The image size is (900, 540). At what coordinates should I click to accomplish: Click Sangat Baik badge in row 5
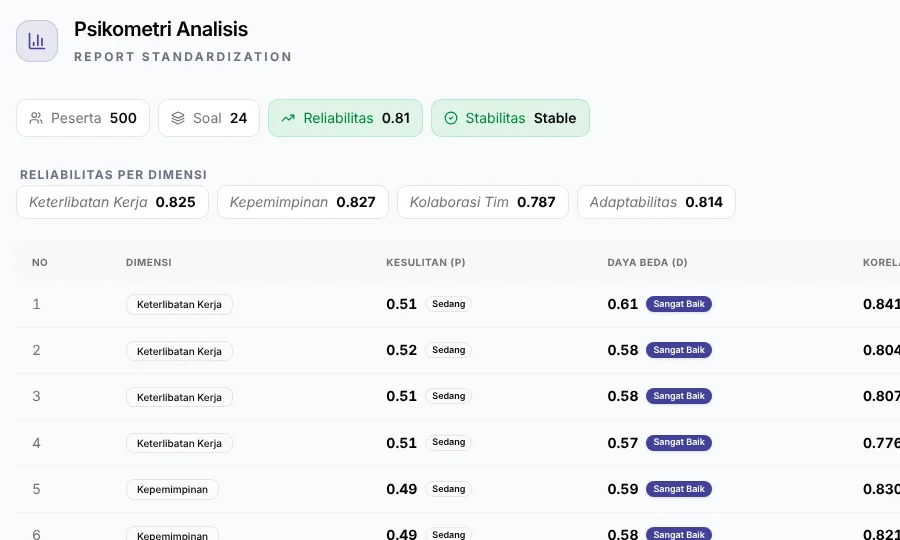pyautogui.click(x=679, y=489)
